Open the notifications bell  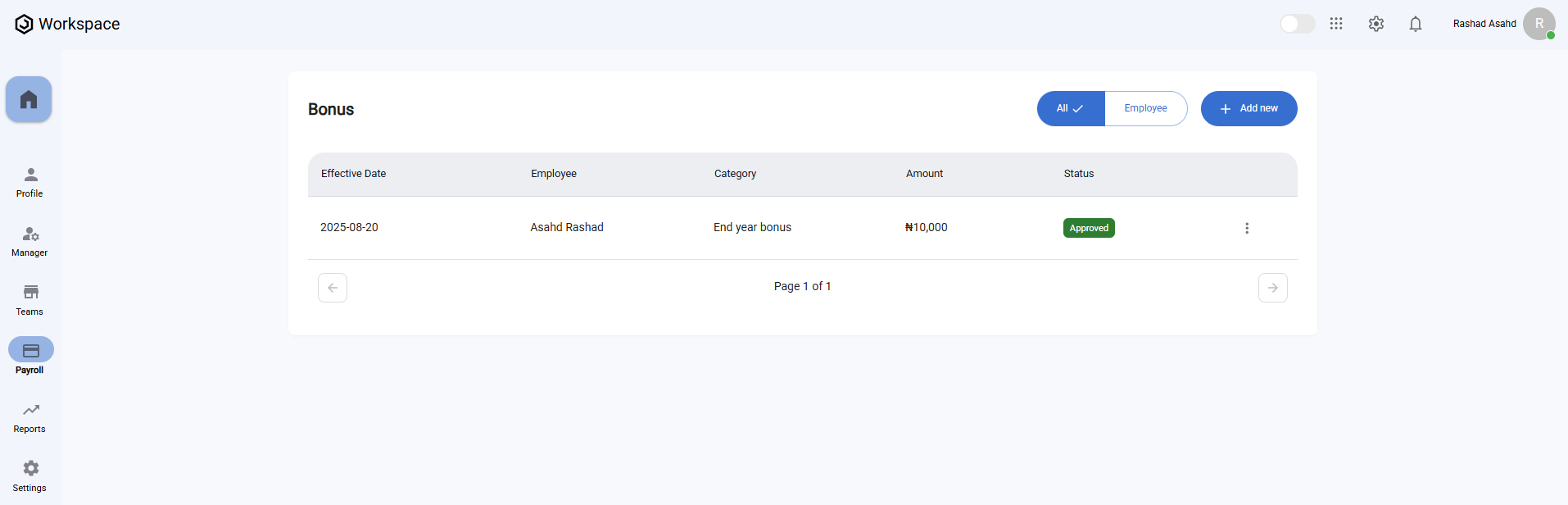pyautogui.click(x=1416, y=24)
